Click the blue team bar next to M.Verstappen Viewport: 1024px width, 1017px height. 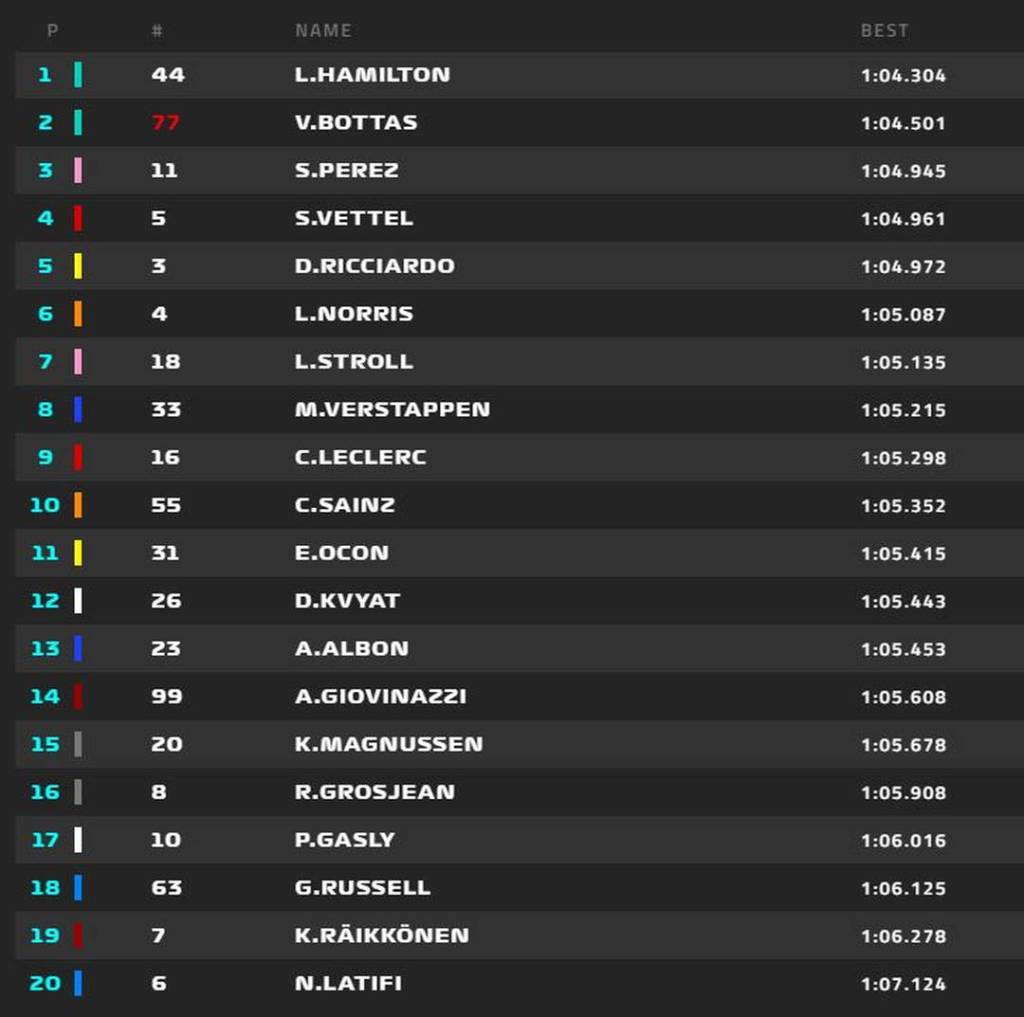(x=78, y=410)
